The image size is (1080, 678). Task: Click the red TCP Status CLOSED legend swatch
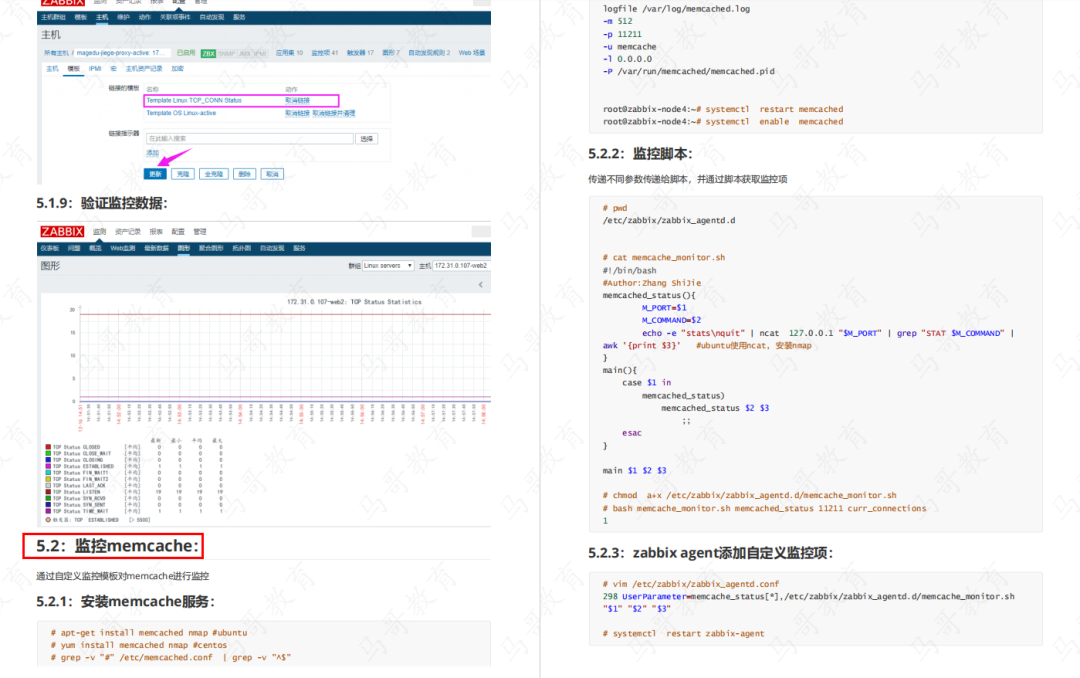pyautogui.click(x=48, y=447)
